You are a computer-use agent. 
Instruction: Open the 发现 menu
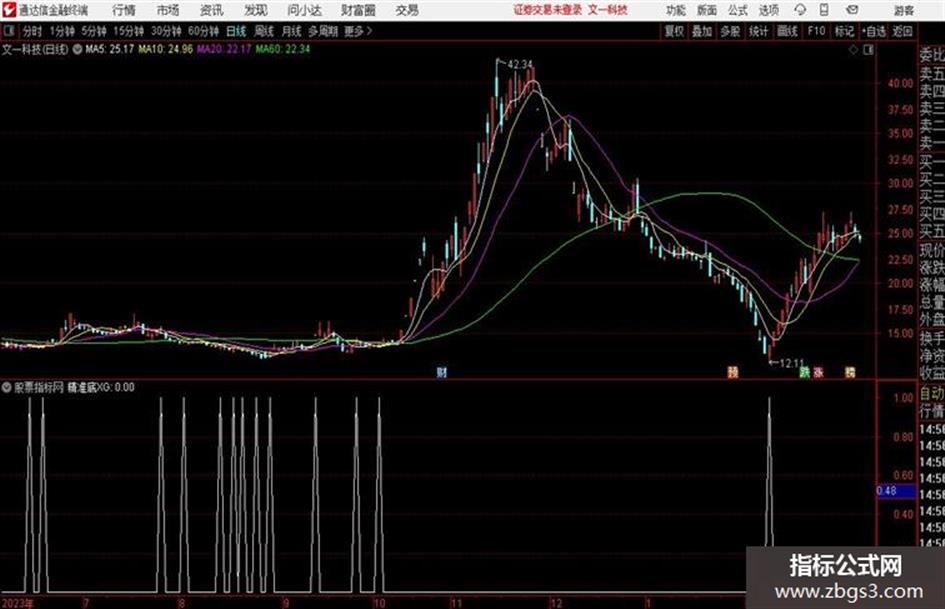pos(256,10)
